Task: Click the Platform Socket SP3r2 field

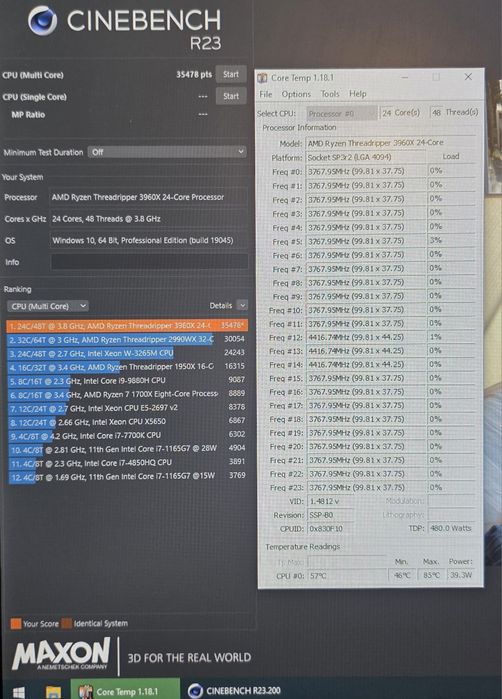Action: (x=366, y=157)
